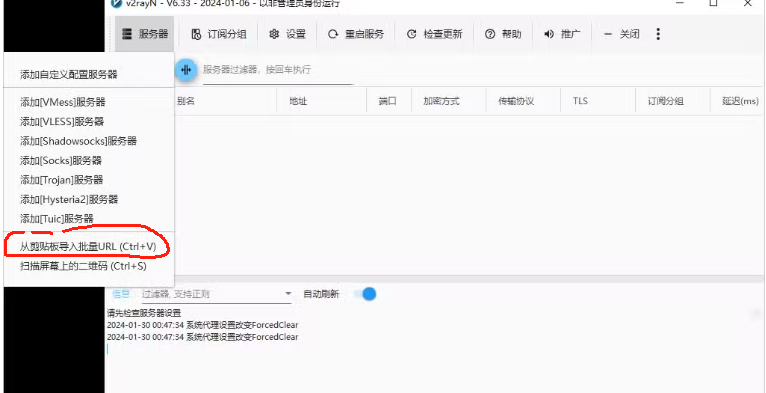
Task: Open 订阅分组 subscription group menu
Action: pyautogui.click(x=218, y=34)
